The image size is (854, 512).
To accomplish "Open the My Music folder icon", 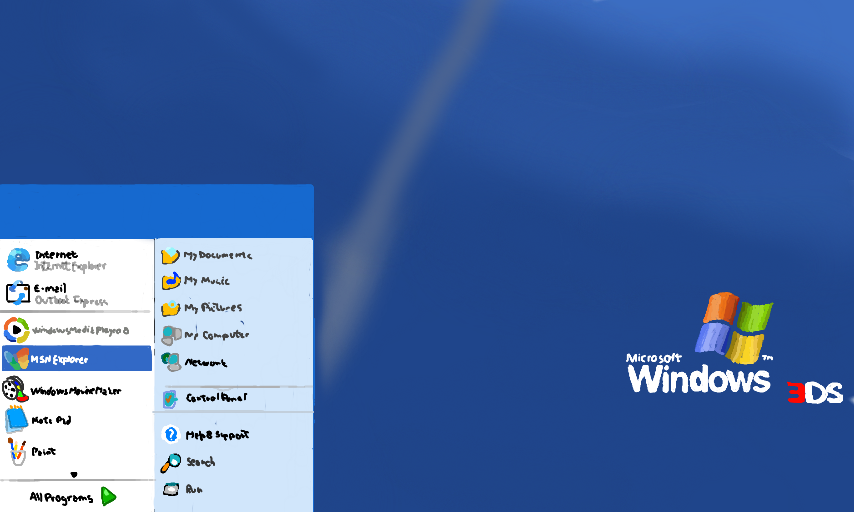I will [x=171, y=281].
